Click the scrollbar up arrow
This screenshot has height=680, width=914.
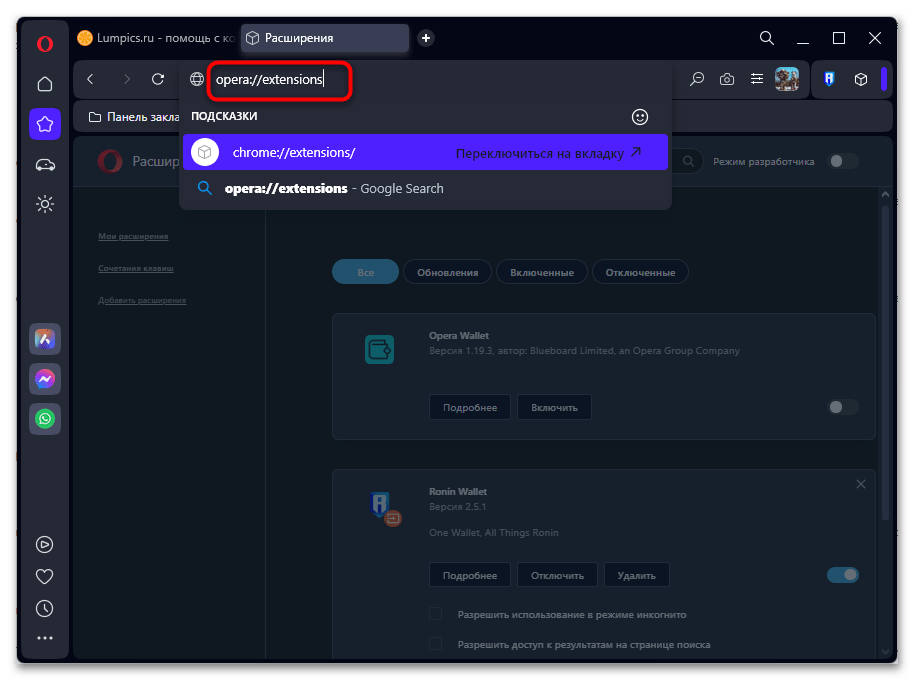[x=885, y=194]
